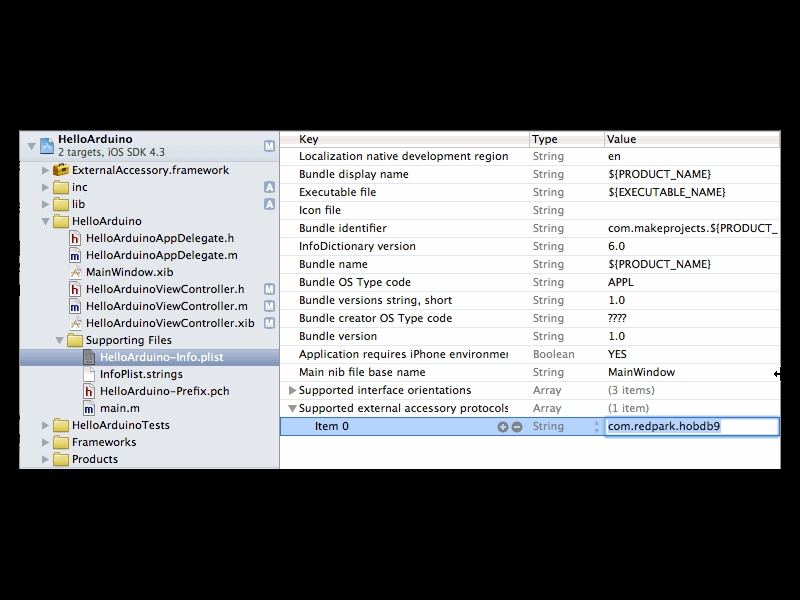
Task: Click the Localization region en value
Action: [x=614, y=156]
